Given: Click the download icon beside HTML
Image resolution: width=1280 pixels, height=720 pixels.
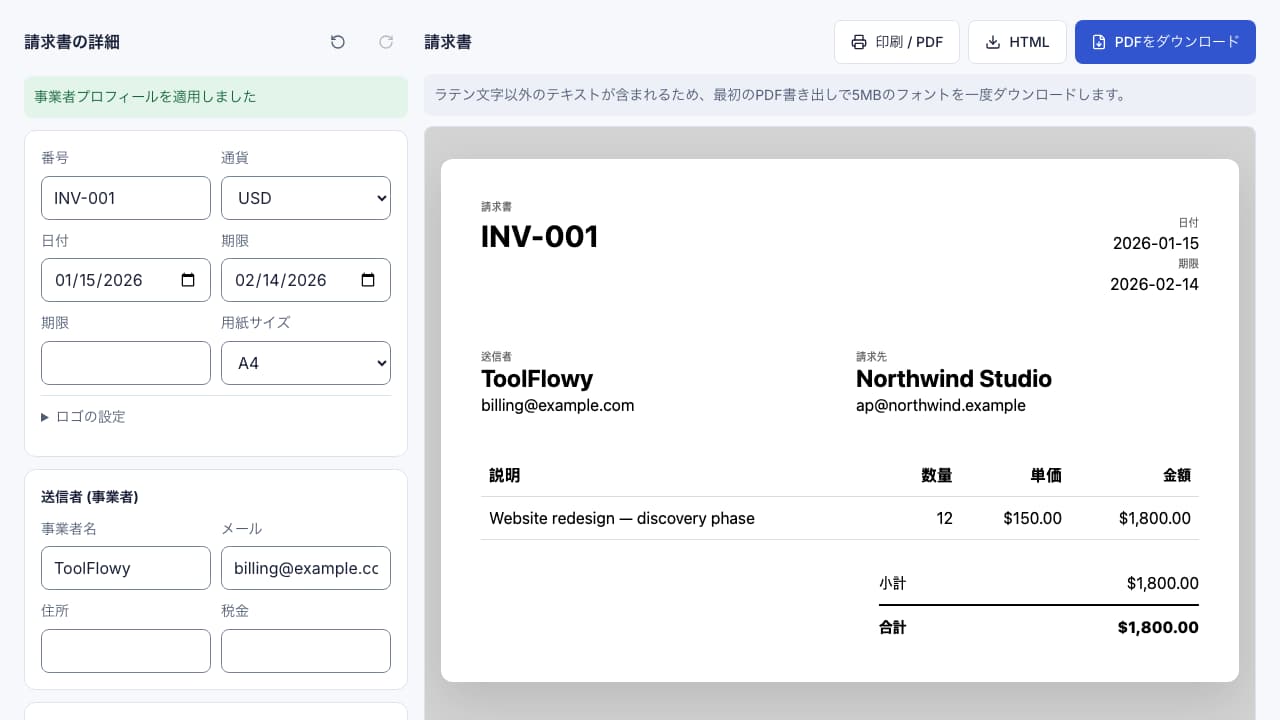Looking at the screenshot, I should [993, 42].
